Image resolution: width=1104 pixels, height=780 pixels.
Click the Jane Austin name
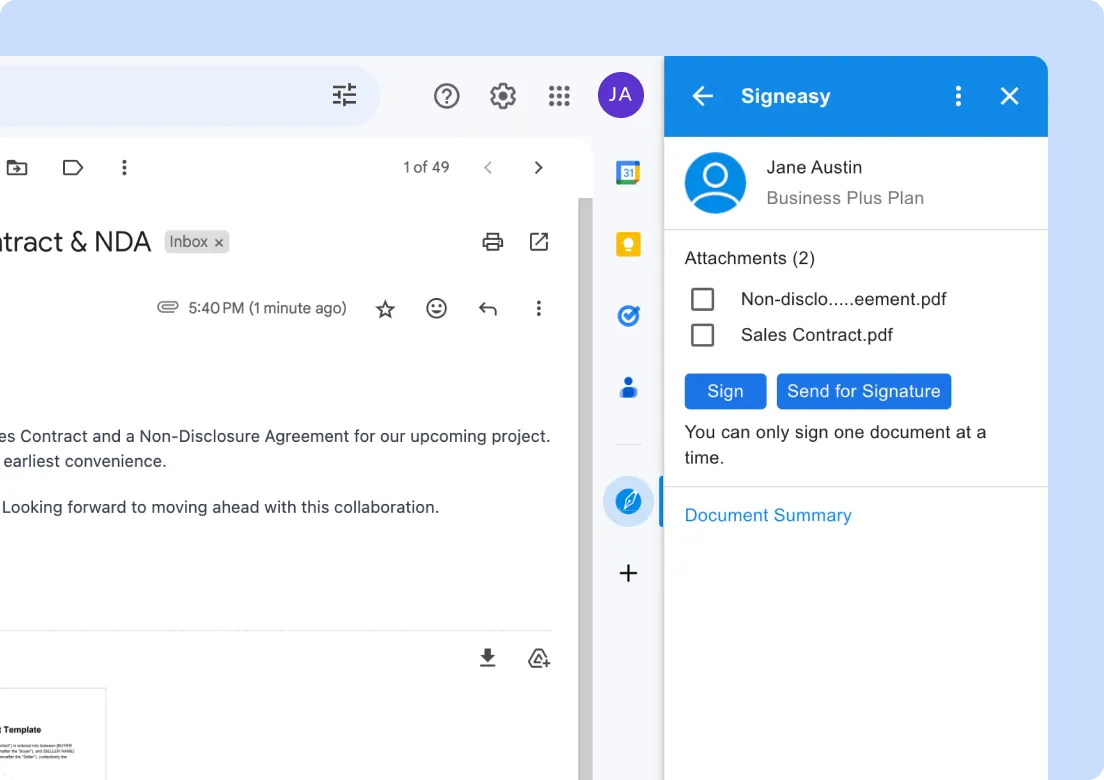[815, 168]
